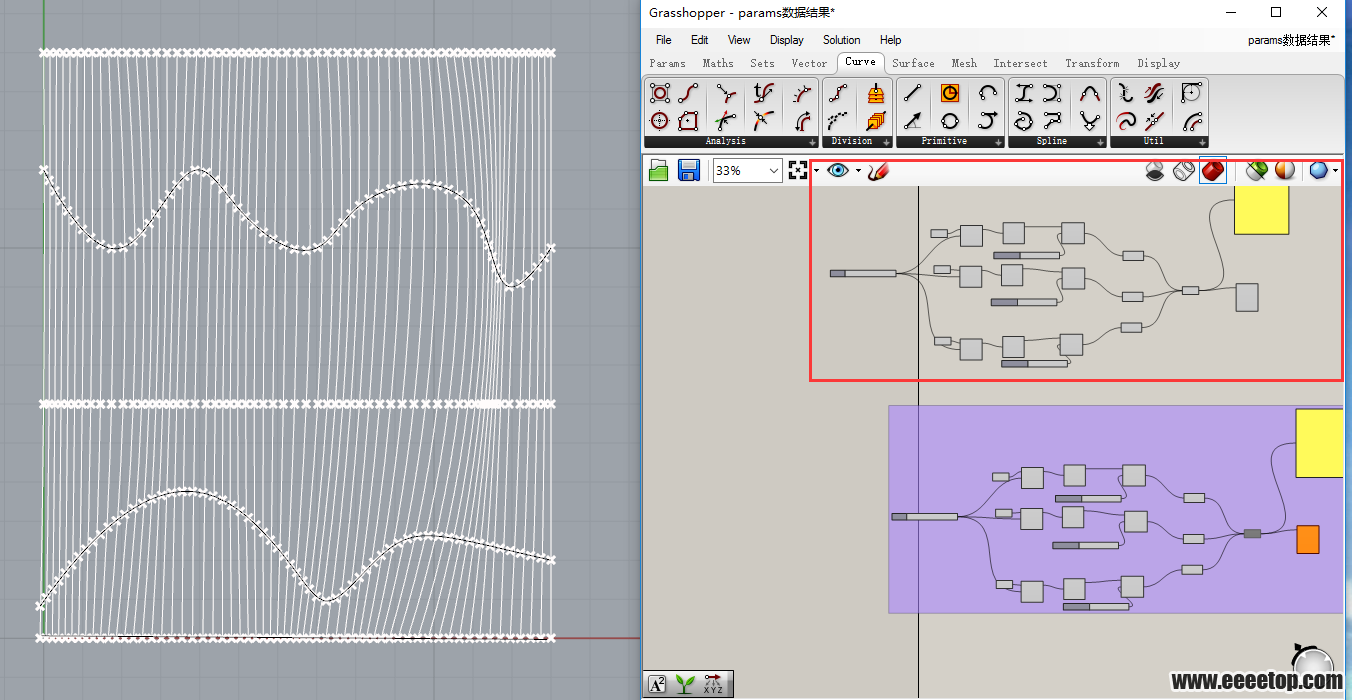Screen dimensions: 1352x700
Task: Expand the Division panel's dropdown arrow
Action: (x=886, y=142)
